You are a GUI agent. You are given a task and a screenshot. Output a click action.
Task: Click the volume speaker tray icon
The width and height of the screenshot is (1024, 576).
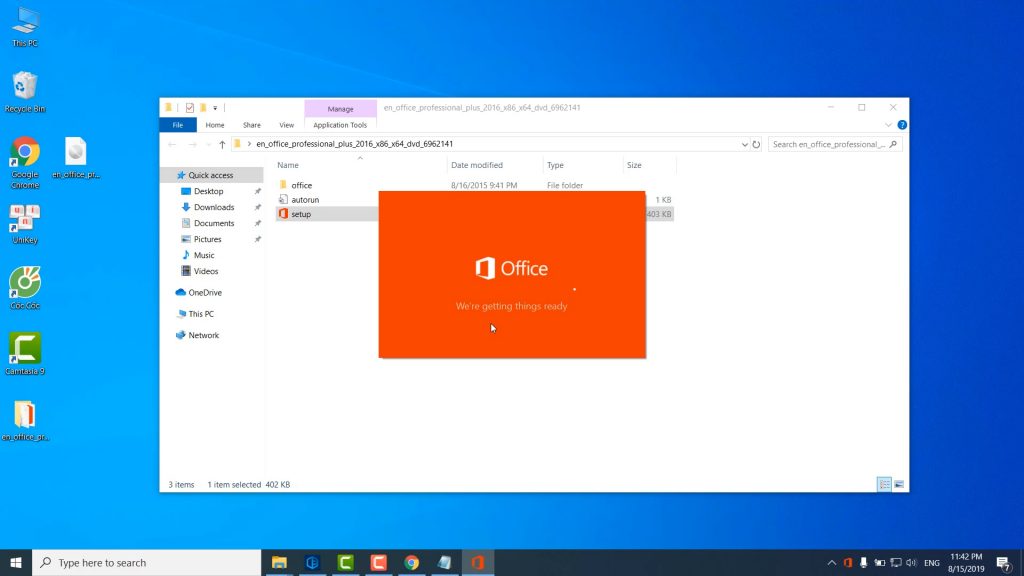click(912, 562)
